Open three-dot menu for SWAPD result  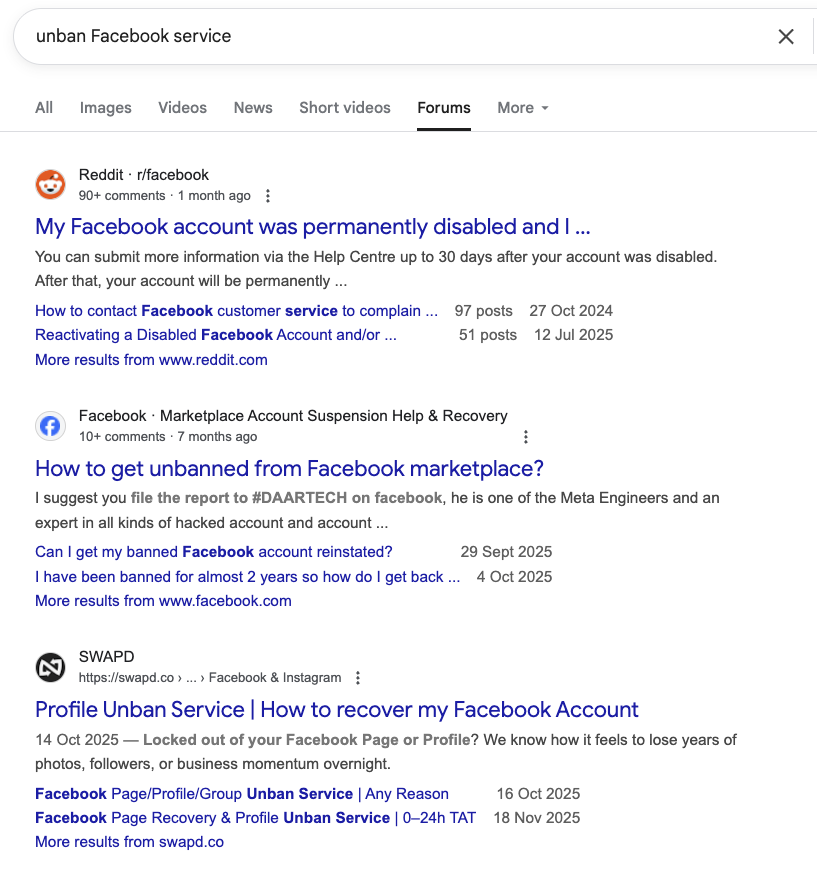tap(358, 678)
